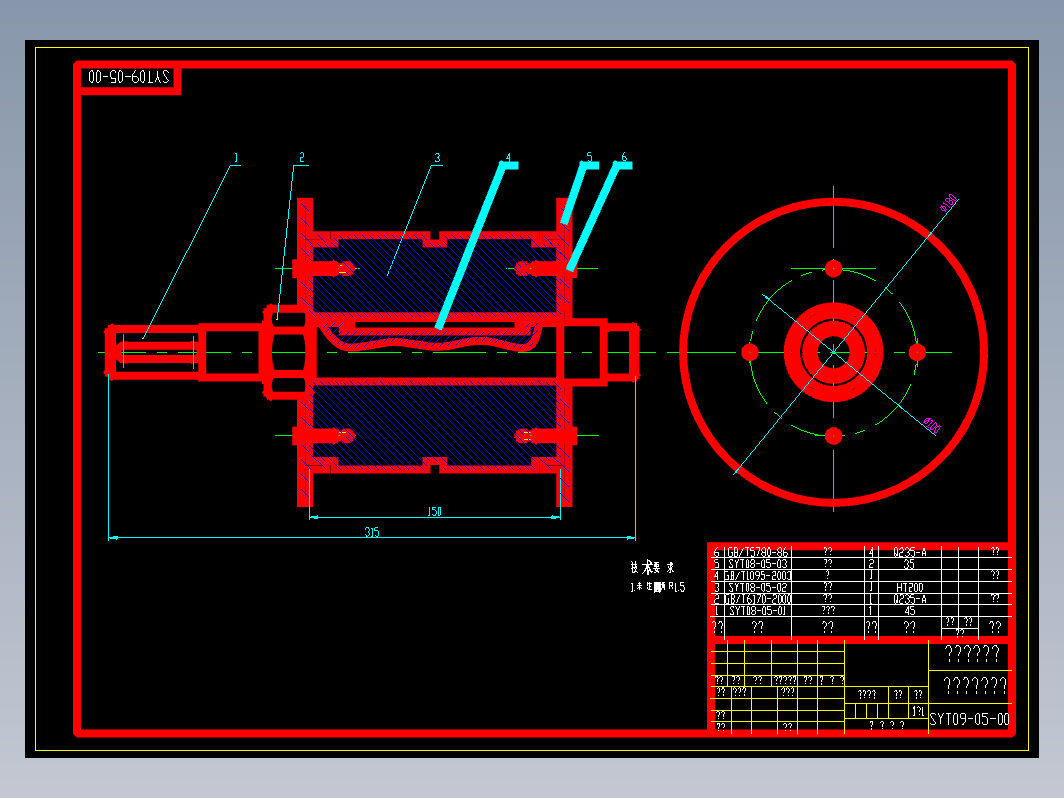Select the SYT08-05-02 parts list entry
The width and height of the screenshot is (1064, 798).
coord(758,587)
